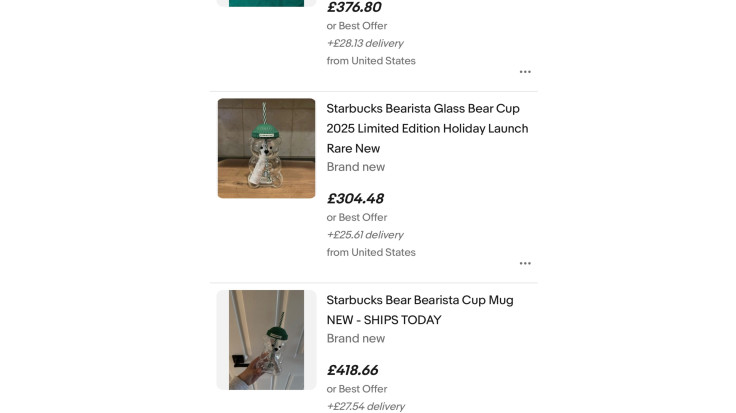Select "or Best Offer" under £376.80
The height and width of the screenshot is (413, 736).
357,26
